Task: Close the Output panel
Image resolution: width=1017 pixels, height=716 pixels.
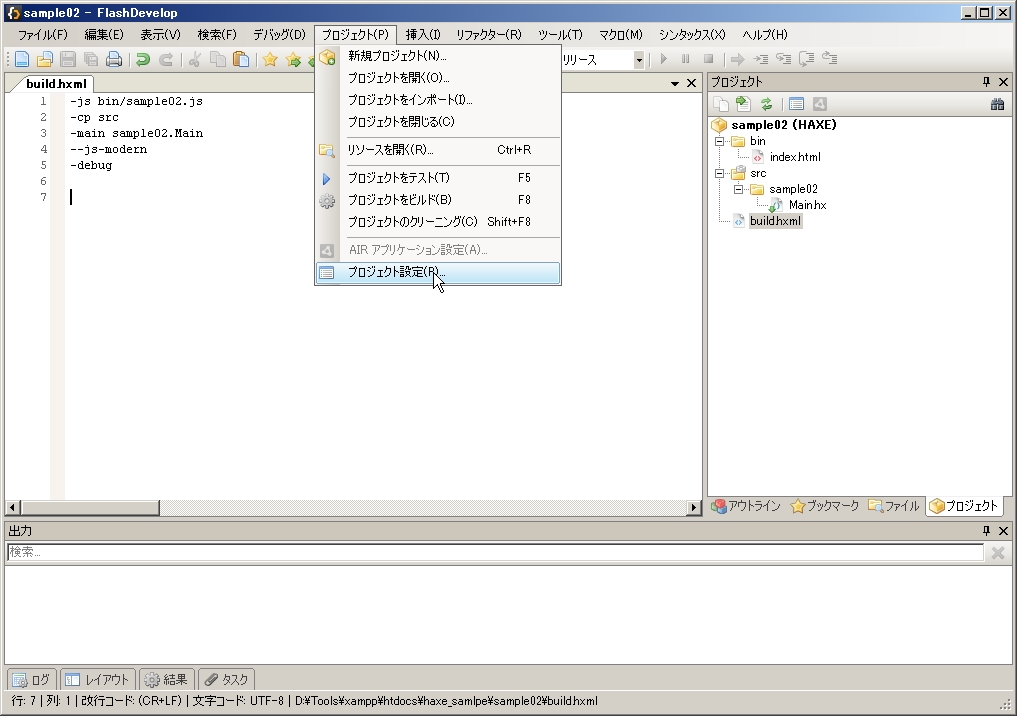Action: [x=1003, y=531]
